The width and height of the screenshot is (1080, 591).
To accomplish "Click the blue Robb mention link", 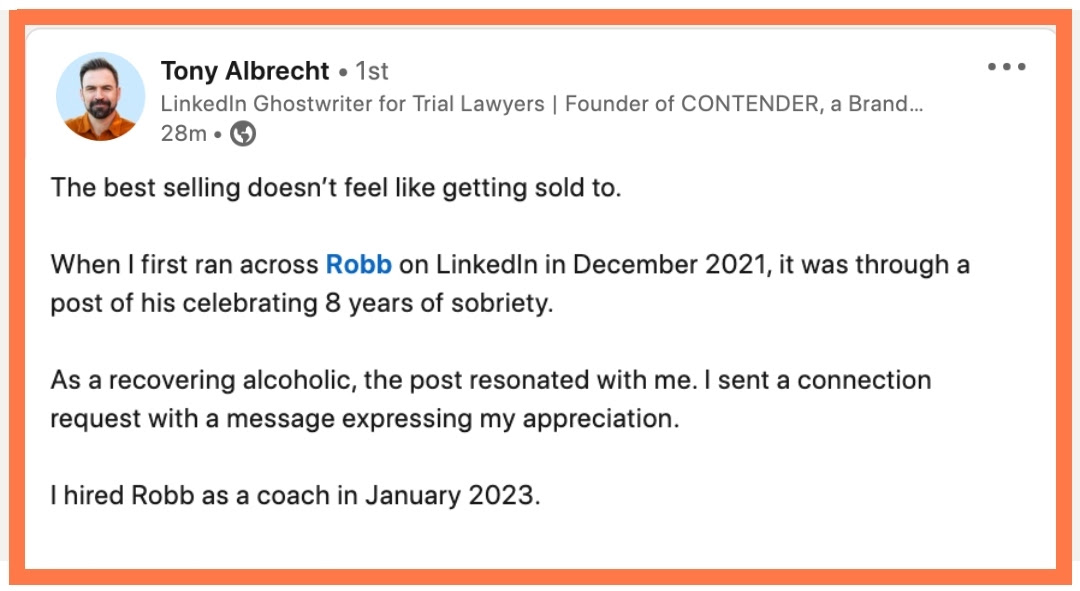I will click(359, 265).
